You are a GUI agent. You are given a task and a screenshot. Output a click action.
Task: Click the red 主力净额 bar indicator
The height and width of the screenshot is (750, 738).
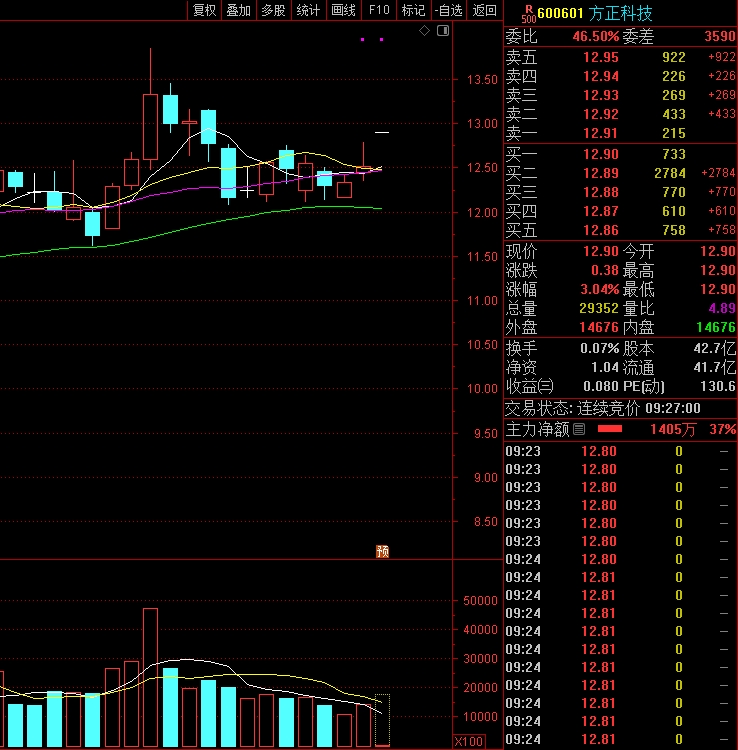coord(610,429)
